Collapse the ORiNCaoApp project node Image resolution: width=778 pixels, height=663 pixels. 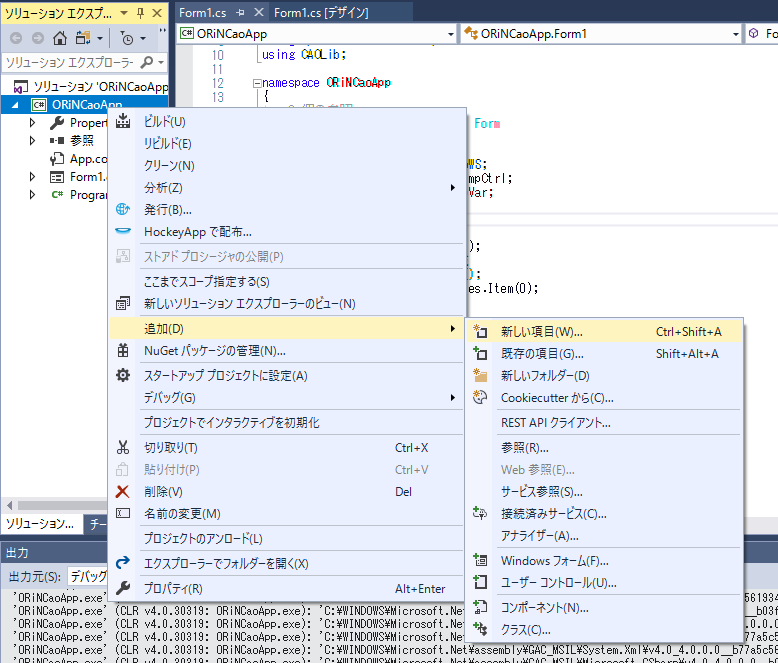[x=15, y=105]
